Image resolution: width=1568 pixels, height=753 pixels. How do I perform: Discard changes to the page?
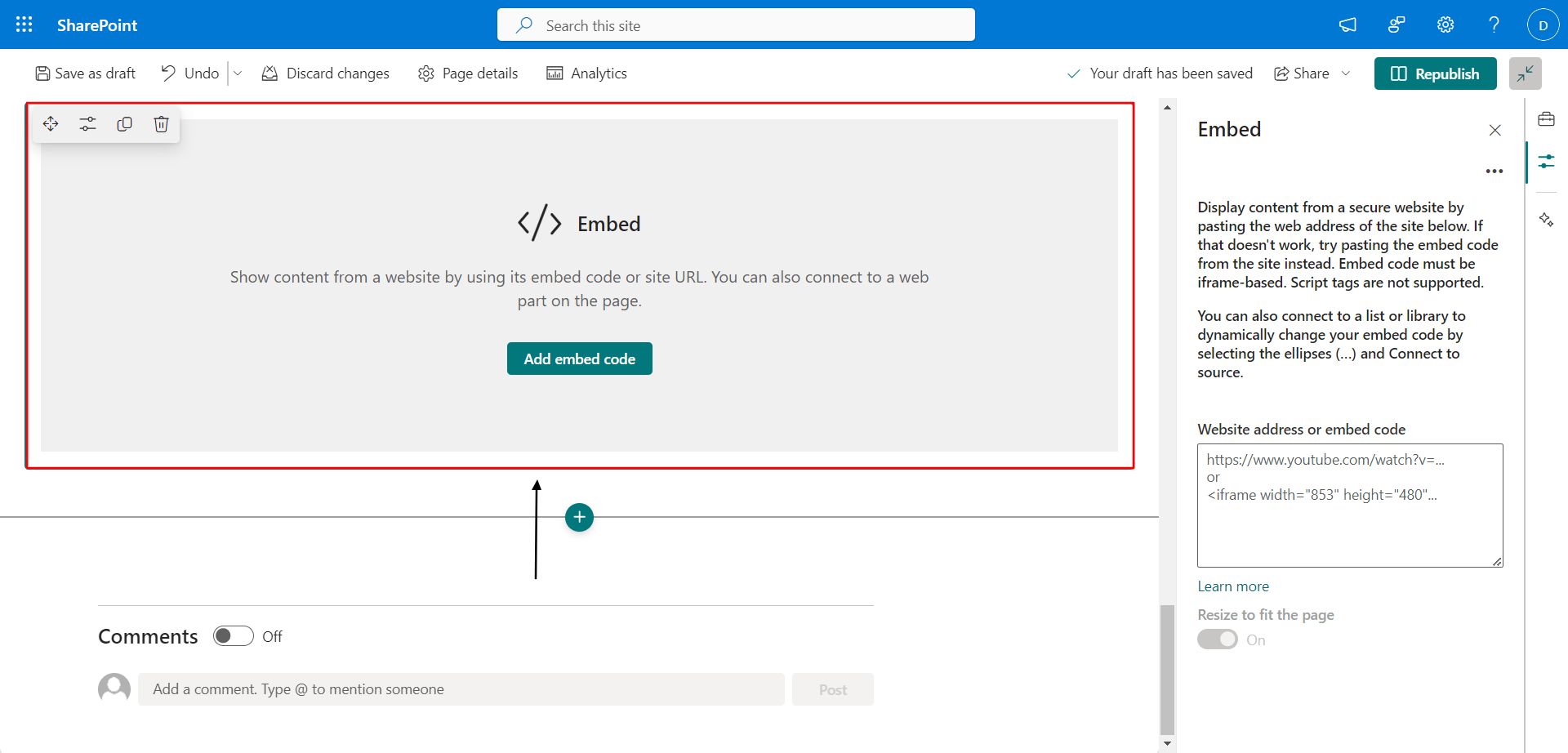click(325, 74)
